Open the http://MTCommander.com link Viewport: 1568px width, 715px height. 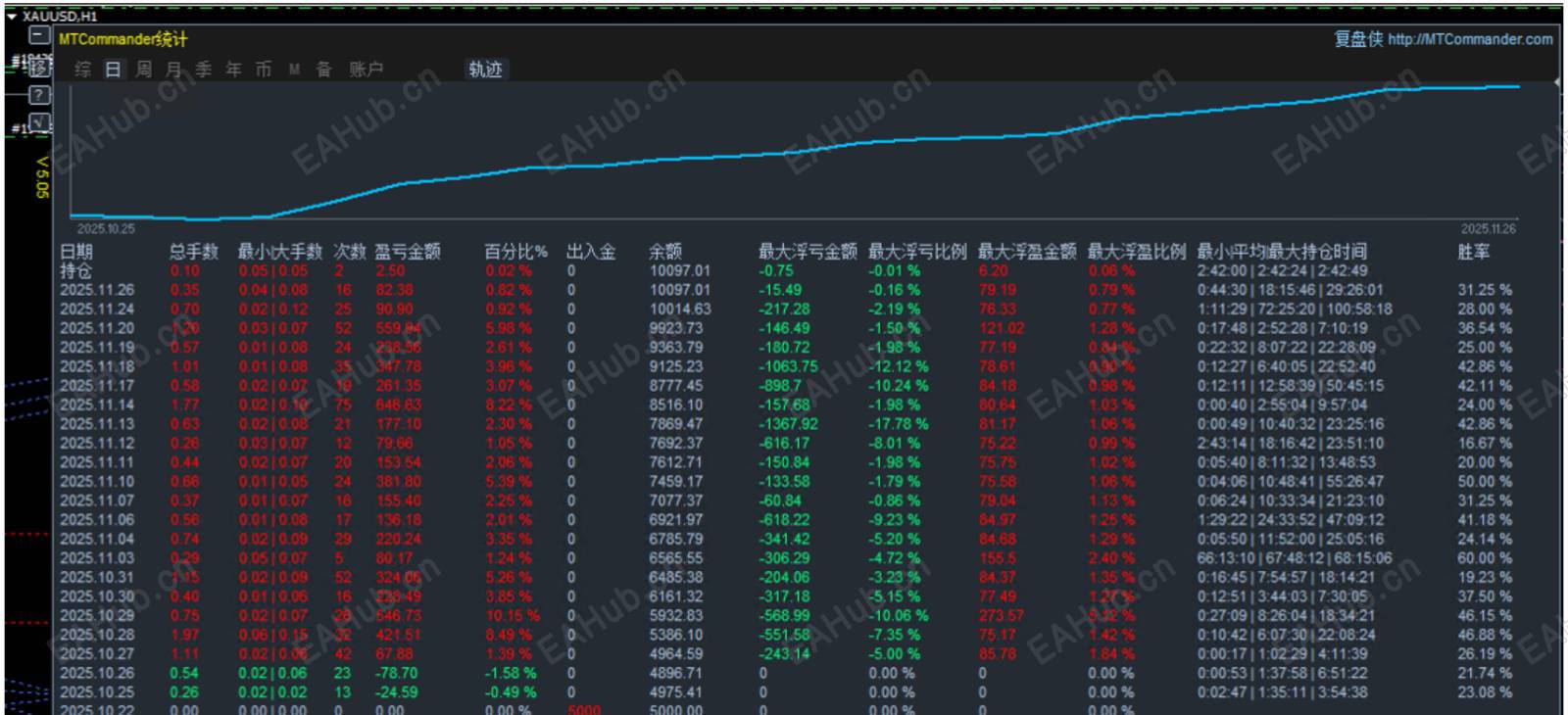[1470, 39]
